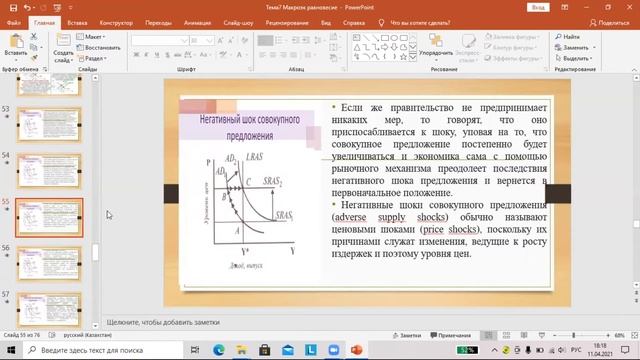Click the zoom out minus button
Screen dimensions: 640x360
(555, 335)
